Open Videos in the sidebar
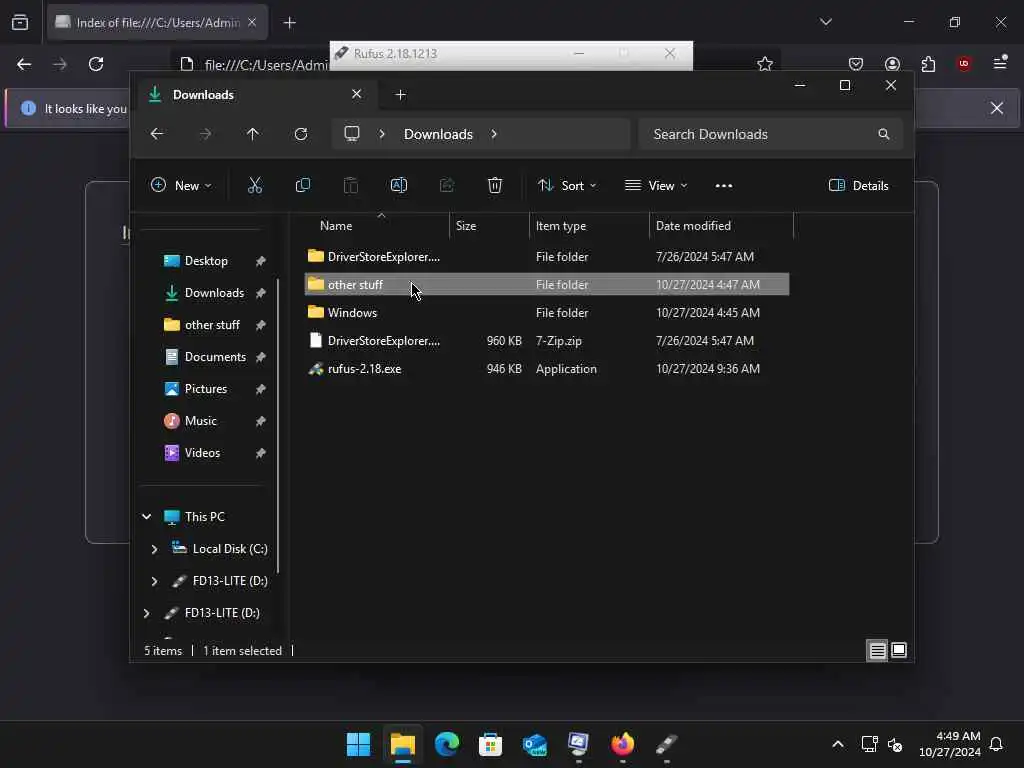The width and height of the screenshot is (1024, 768). 202,453
